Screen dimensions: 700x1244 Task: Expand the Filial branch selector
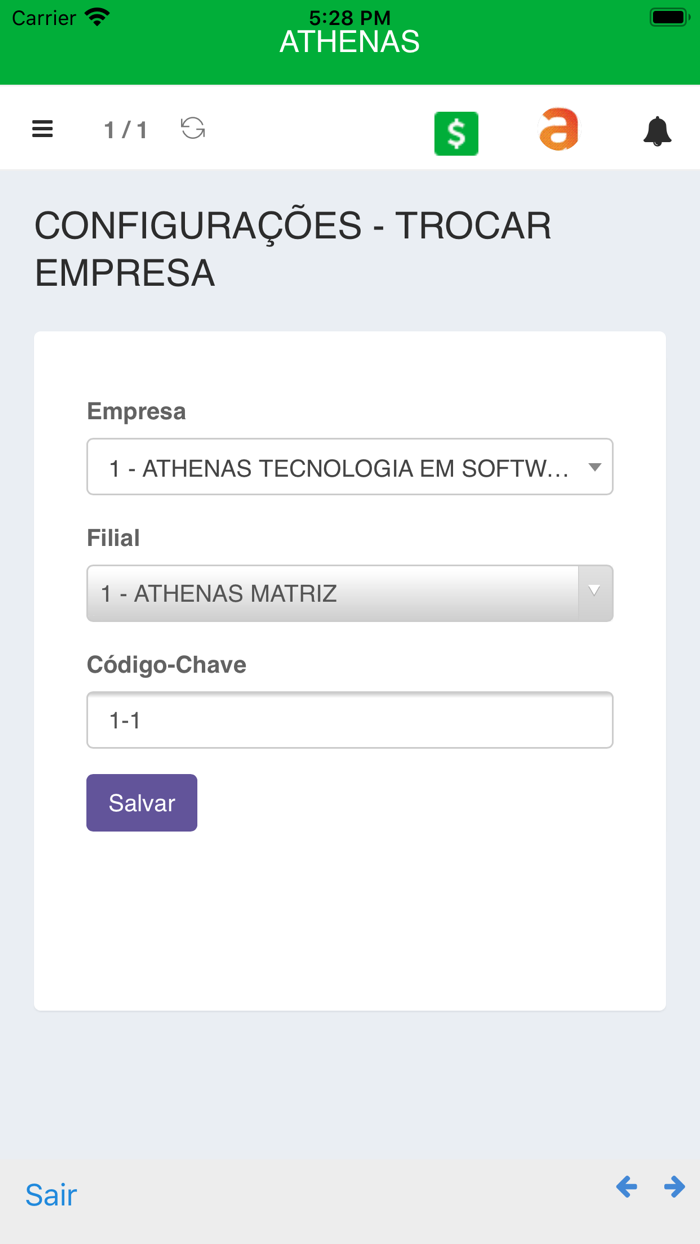350,593
